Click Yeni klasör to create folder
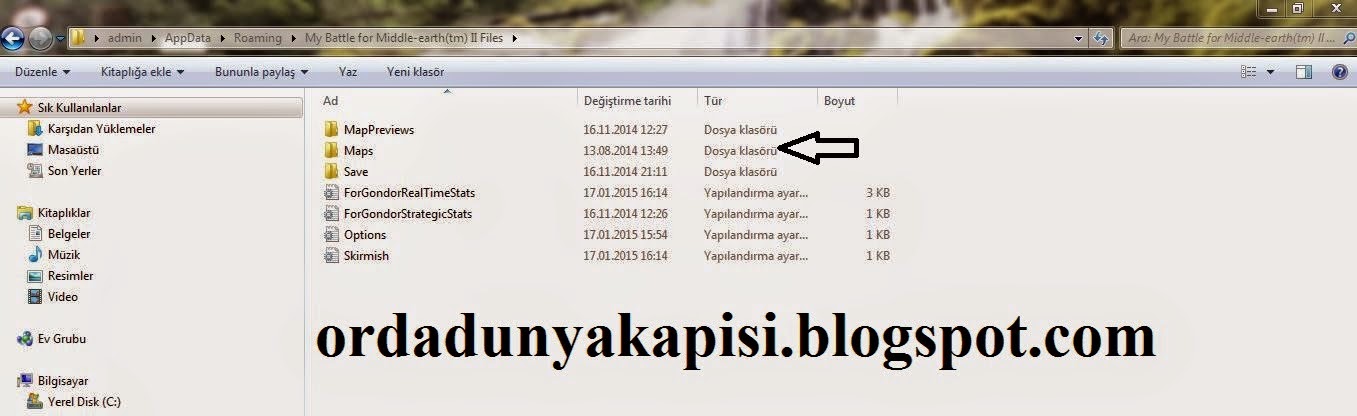The width and height of the screenshot is (1357, 416). click(415, 72)
